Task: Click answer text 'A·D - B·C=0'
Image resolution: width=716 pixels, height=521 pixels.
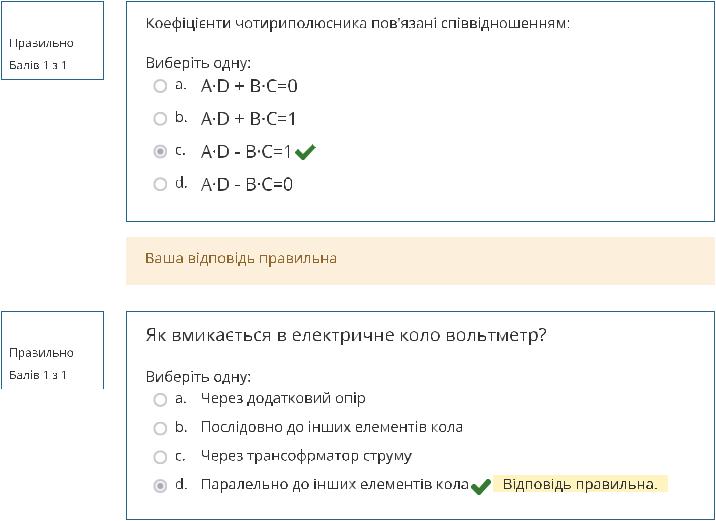Action: 247,184
